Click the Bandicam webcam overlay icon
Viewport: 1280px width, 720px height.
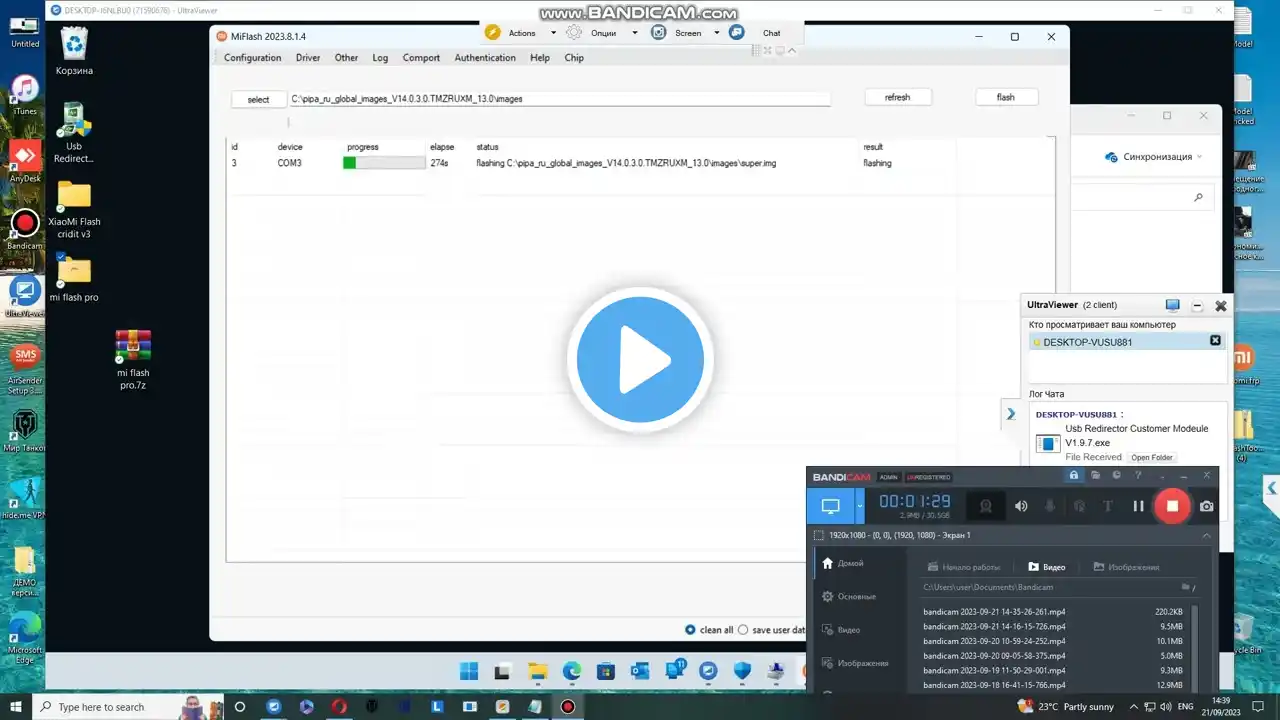[x=985, y=506]
